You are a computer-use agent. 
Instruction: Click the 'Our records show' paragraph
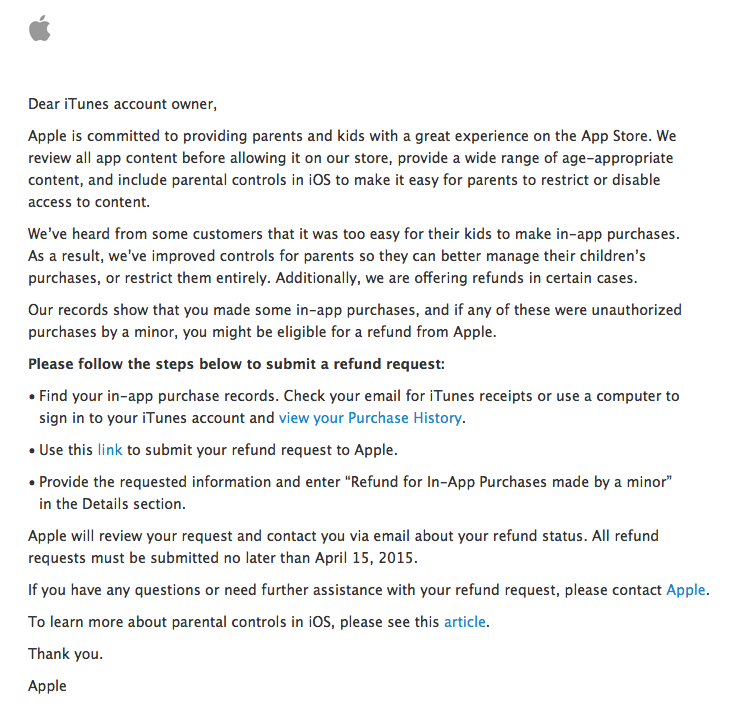coord(355,321)
